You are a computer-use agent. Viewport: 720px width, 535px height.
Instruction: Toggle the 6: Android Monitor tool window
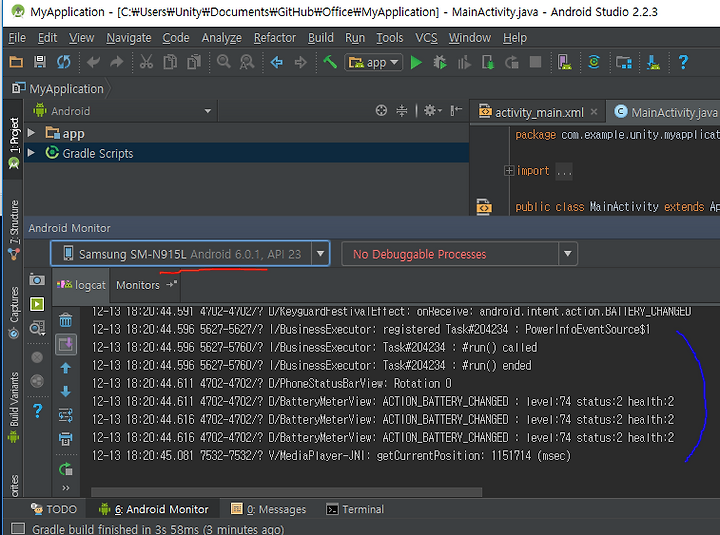pos(153,509)
